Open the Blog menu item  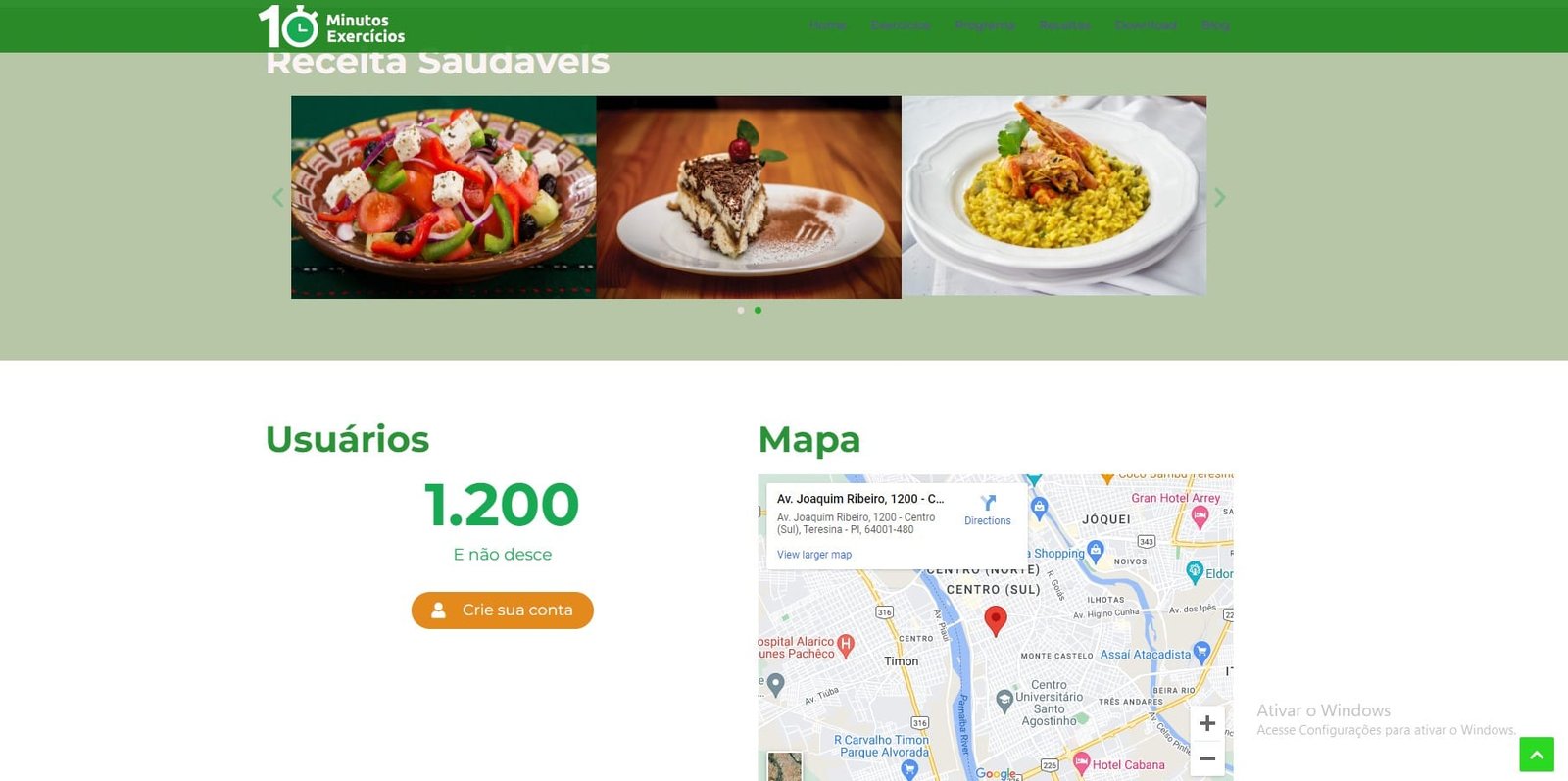coord(1215,24)
